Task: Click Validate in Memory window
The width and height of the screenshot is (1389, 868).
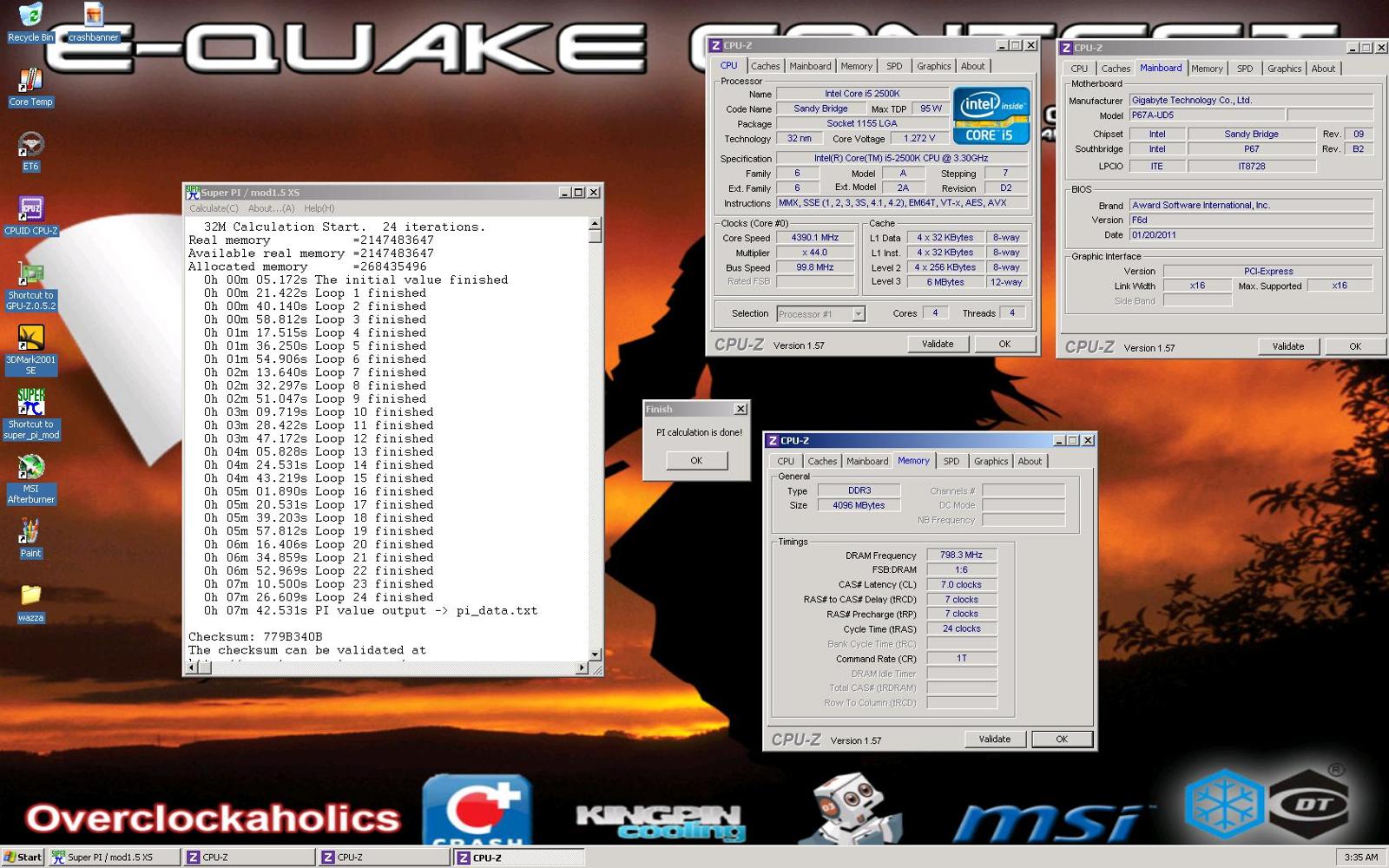Action: [995, 739]
